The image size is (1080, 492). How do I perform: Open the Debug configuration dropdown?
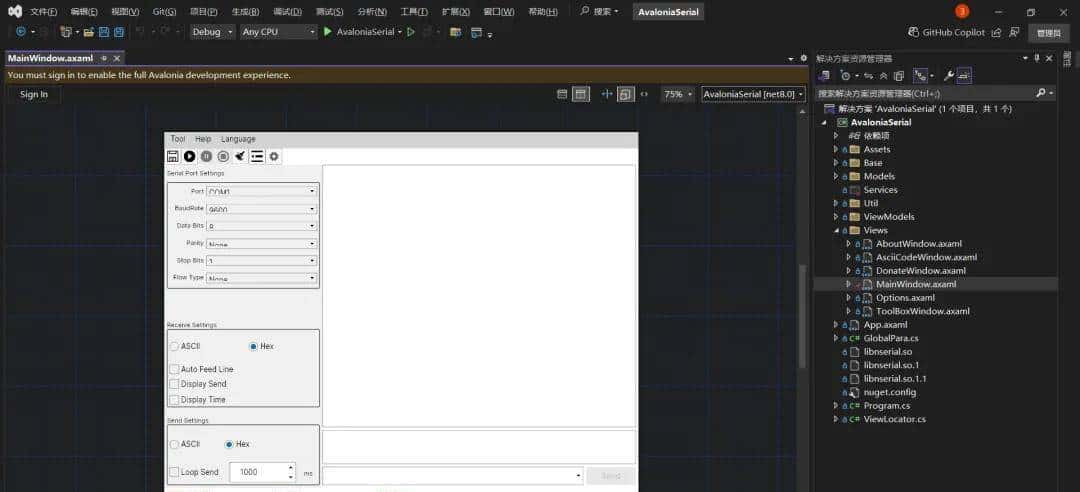pos(213,32)
